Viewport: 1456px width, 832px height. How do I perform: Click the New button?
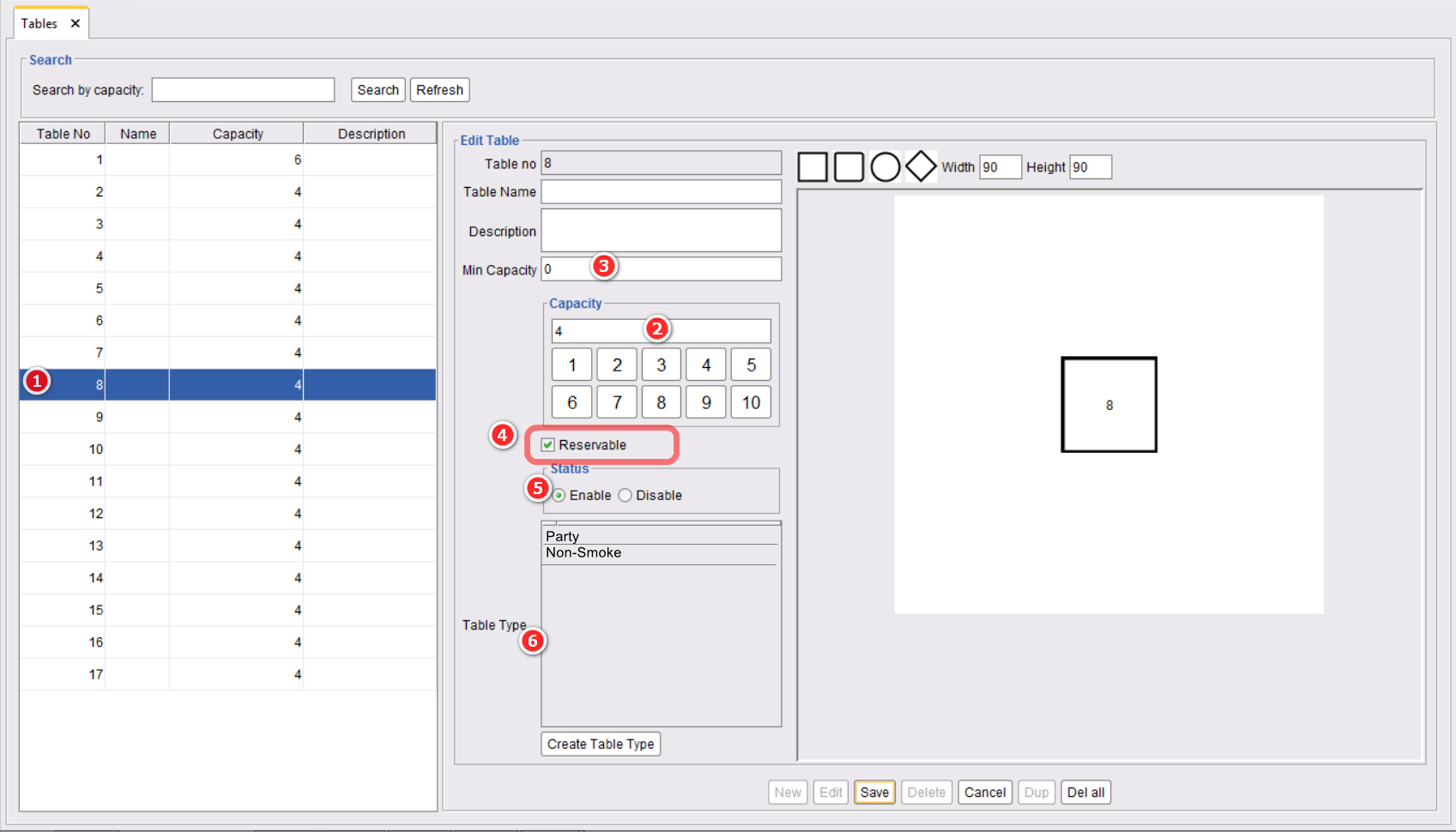[788, 792]
